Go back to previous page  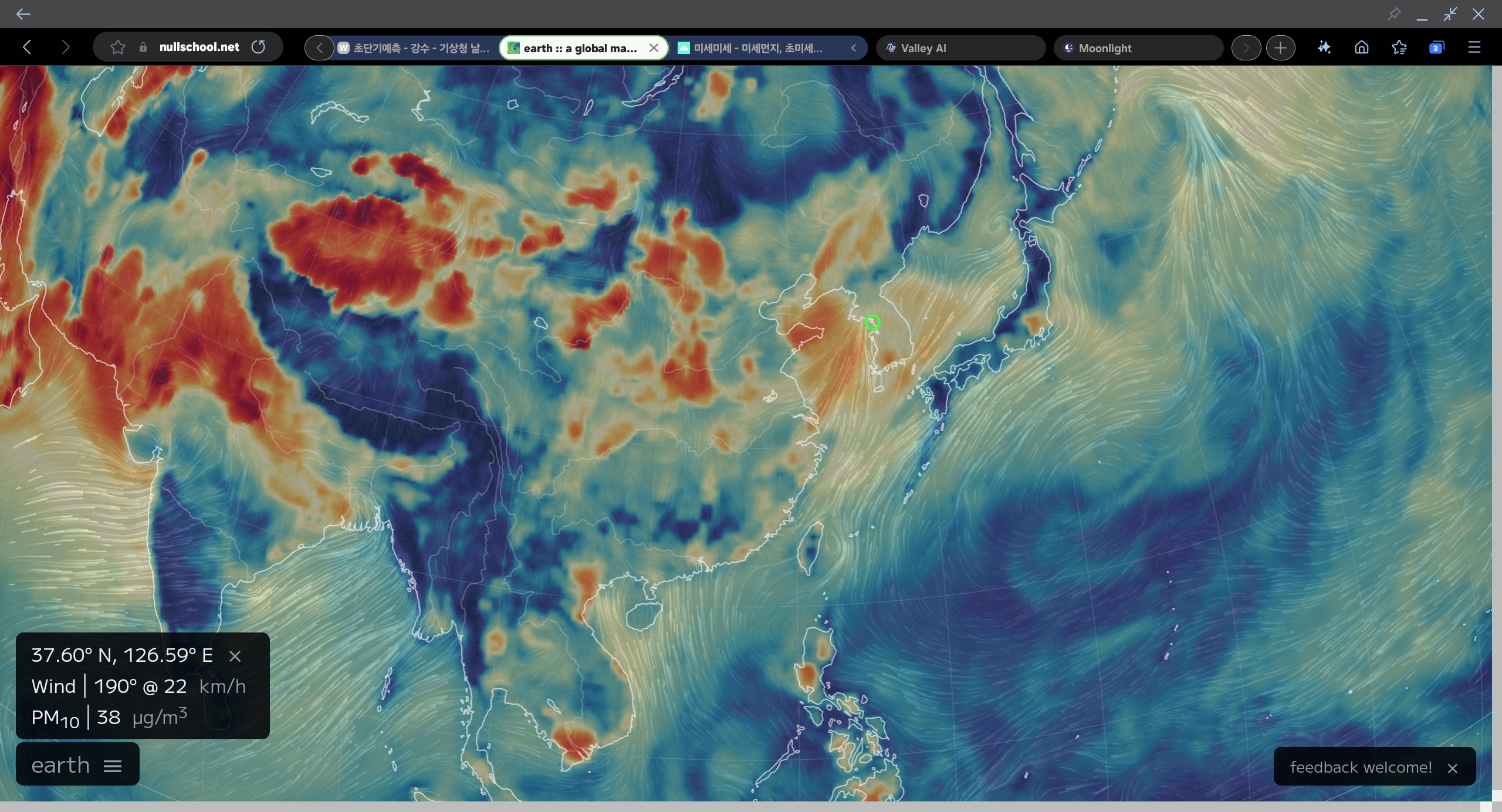pos(27,47)
